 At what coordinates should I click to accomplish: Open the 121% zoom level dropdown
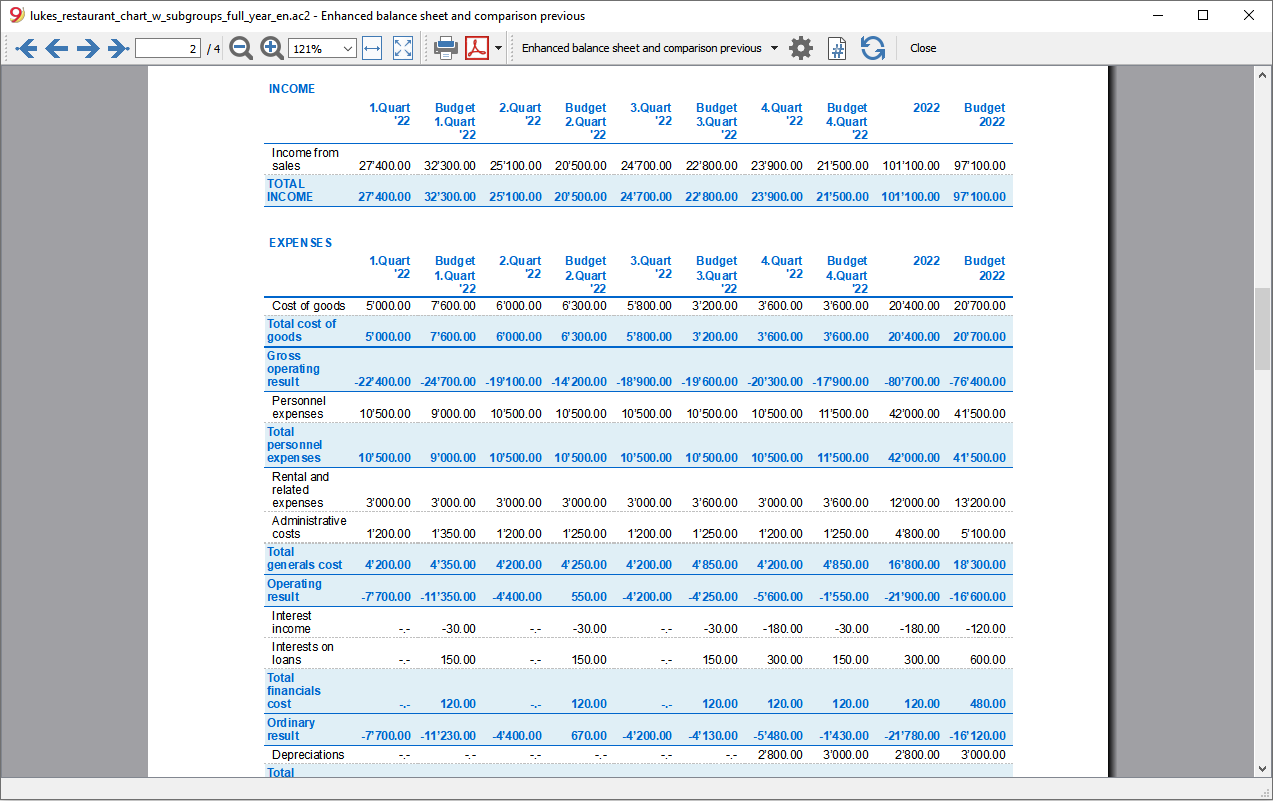322,48
